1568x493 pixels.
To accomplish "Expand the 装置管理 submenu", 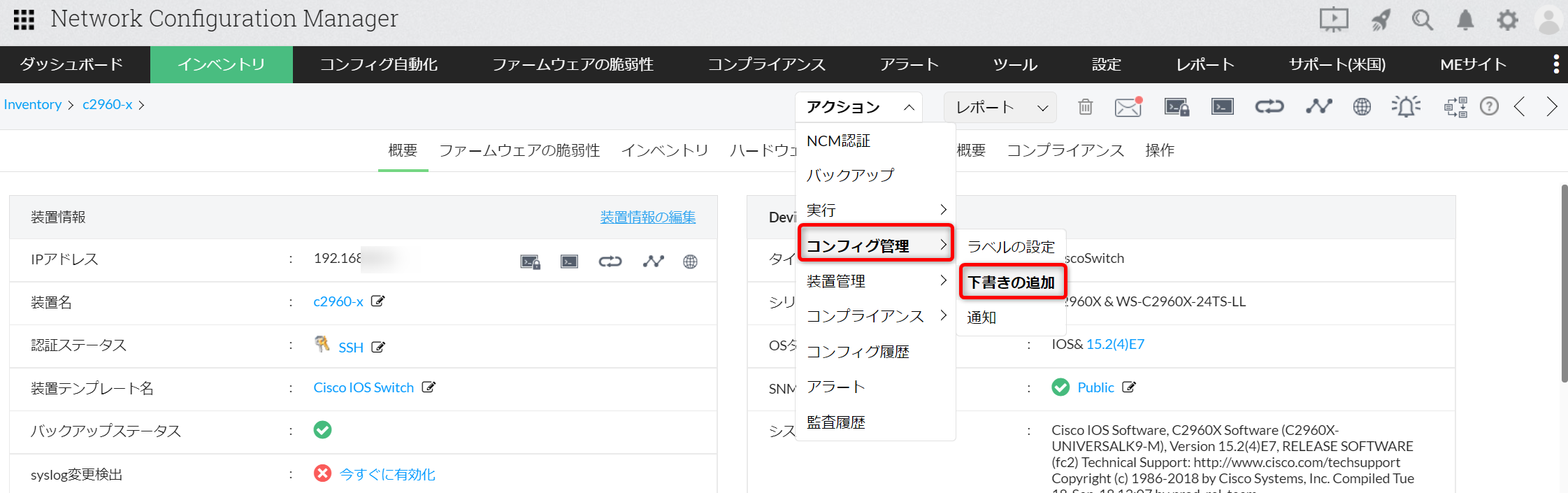I will pyautogui.click(x=876, y=281).
